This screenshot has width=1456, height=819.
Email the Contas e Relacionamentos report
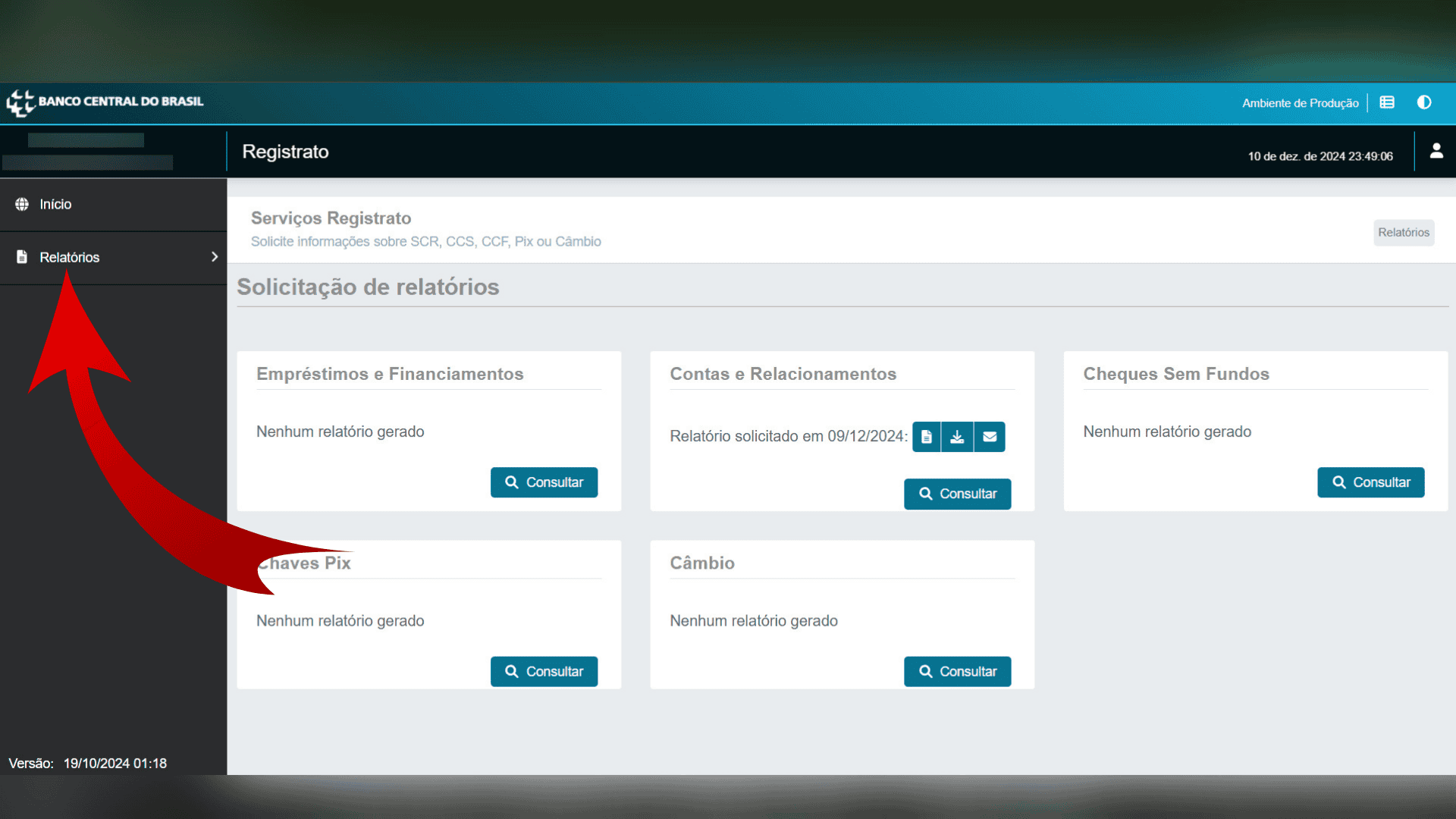pyautogui.click(x=990, y=437)
